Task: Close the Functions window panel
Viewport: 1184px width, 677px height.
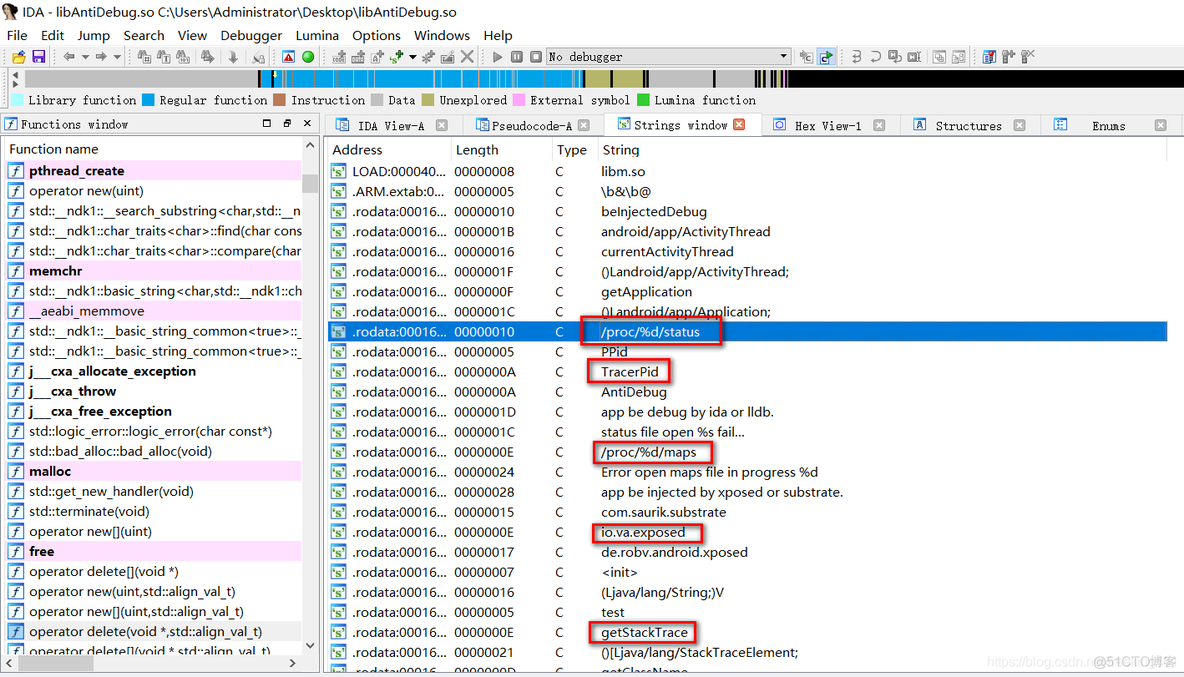Action: 307,123
